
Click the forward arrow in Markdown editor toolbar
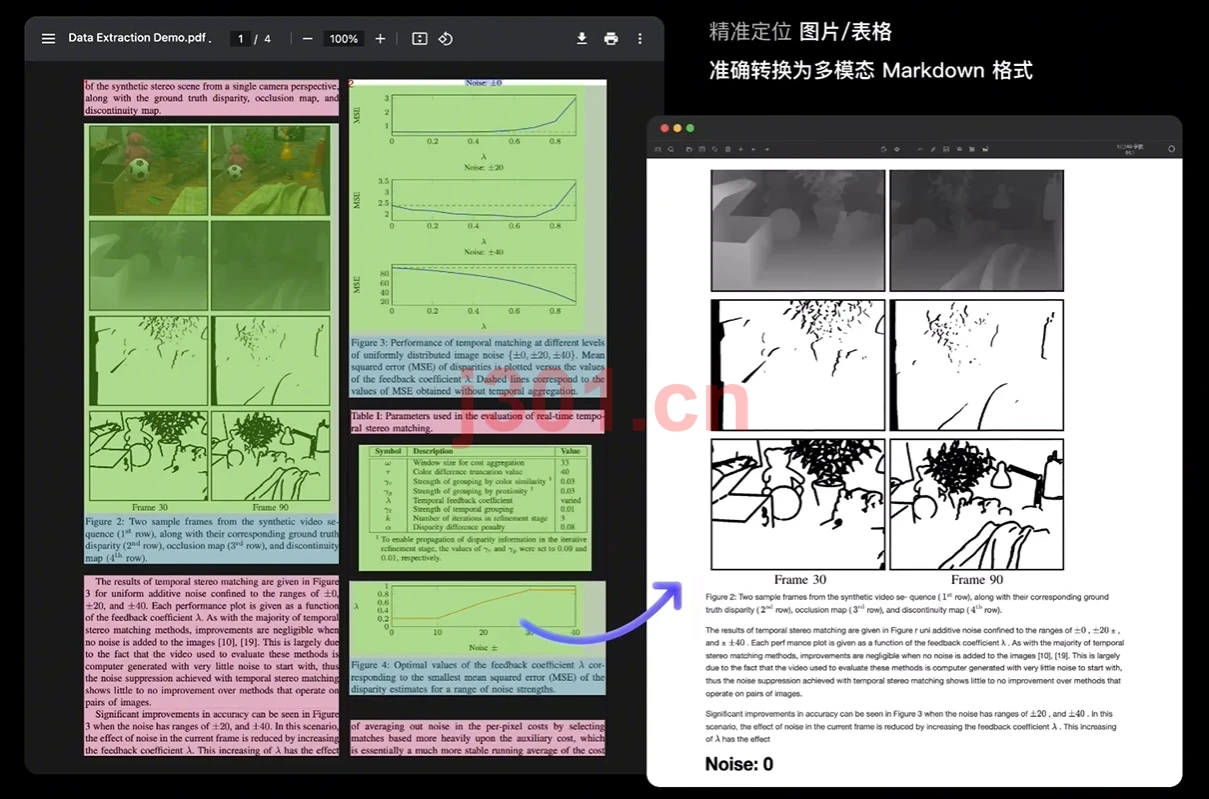767,149
